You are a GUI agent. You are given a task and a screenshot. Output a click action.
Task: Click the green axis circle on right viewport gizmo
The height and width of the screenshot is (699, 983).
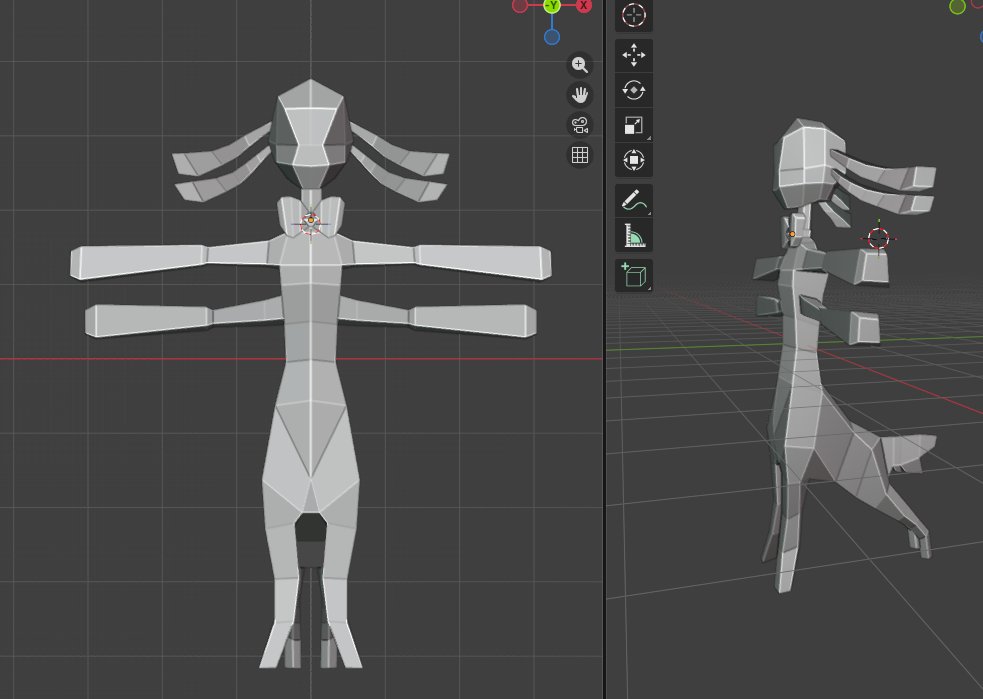pos(957,6)
